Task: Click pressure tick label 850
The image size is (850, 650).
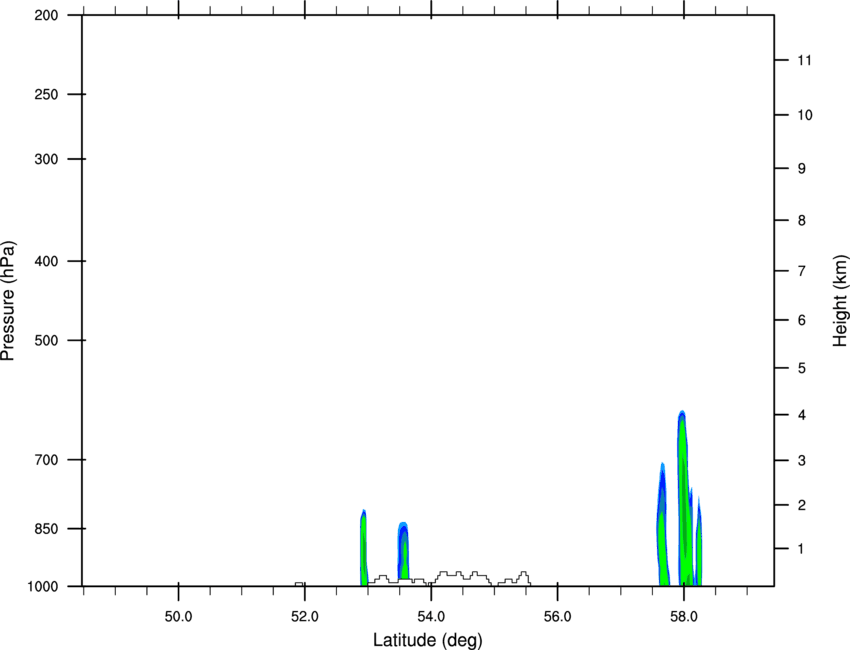Action: tap(46, 529)
